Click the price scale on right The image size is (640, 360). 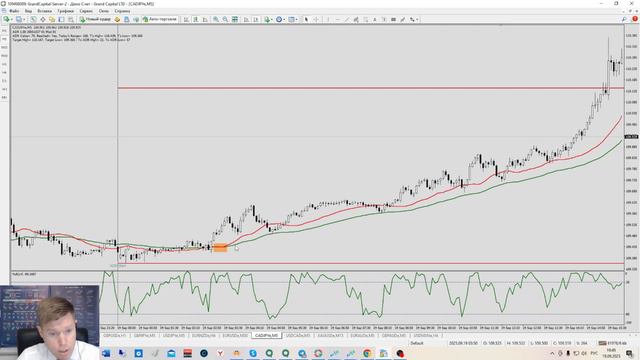tap(631, 147)
